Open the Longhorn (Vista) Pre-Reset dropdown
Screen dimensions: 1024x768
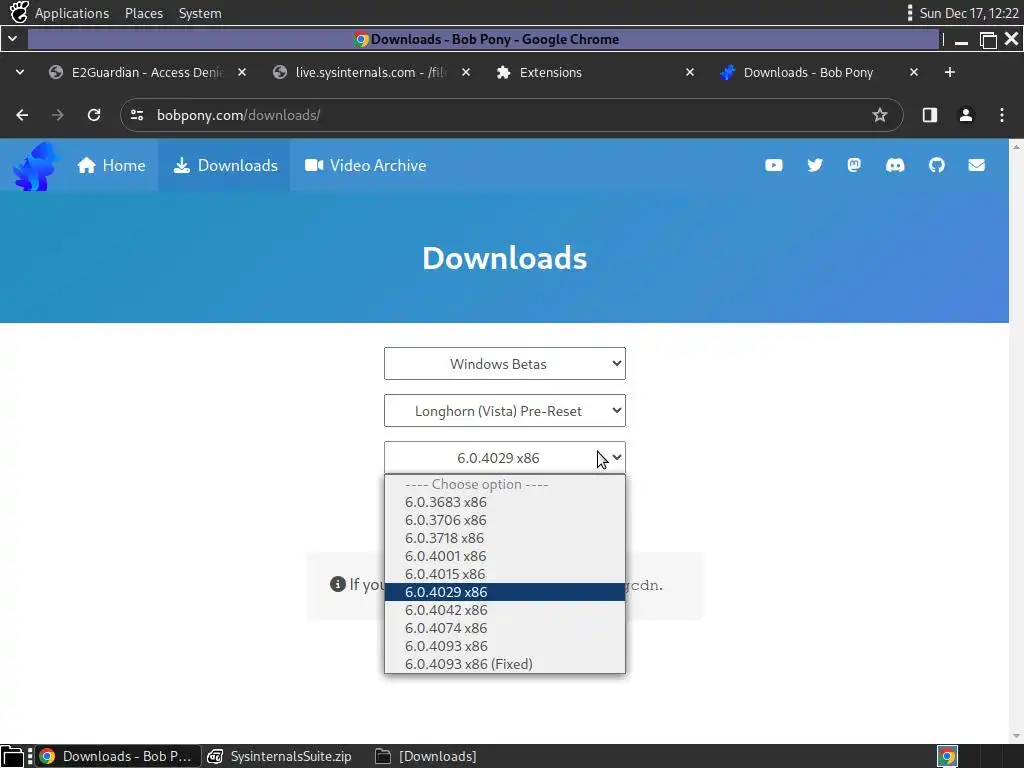click(504, 411)
